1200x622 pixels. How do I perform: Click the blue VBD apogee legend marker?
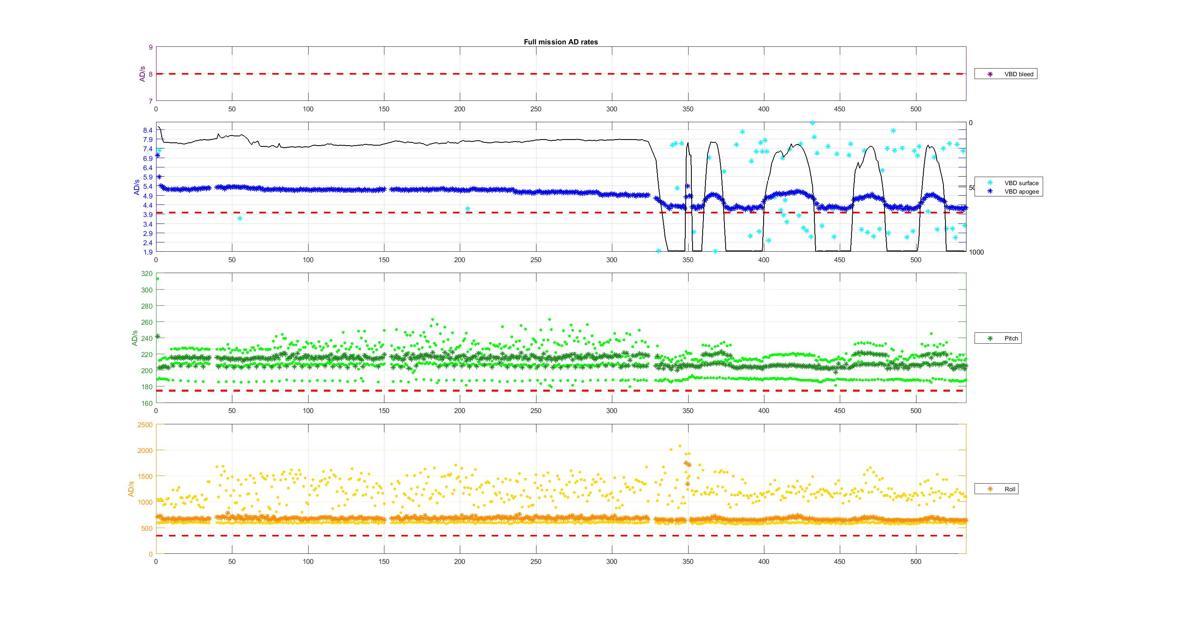tap(990, 191)
